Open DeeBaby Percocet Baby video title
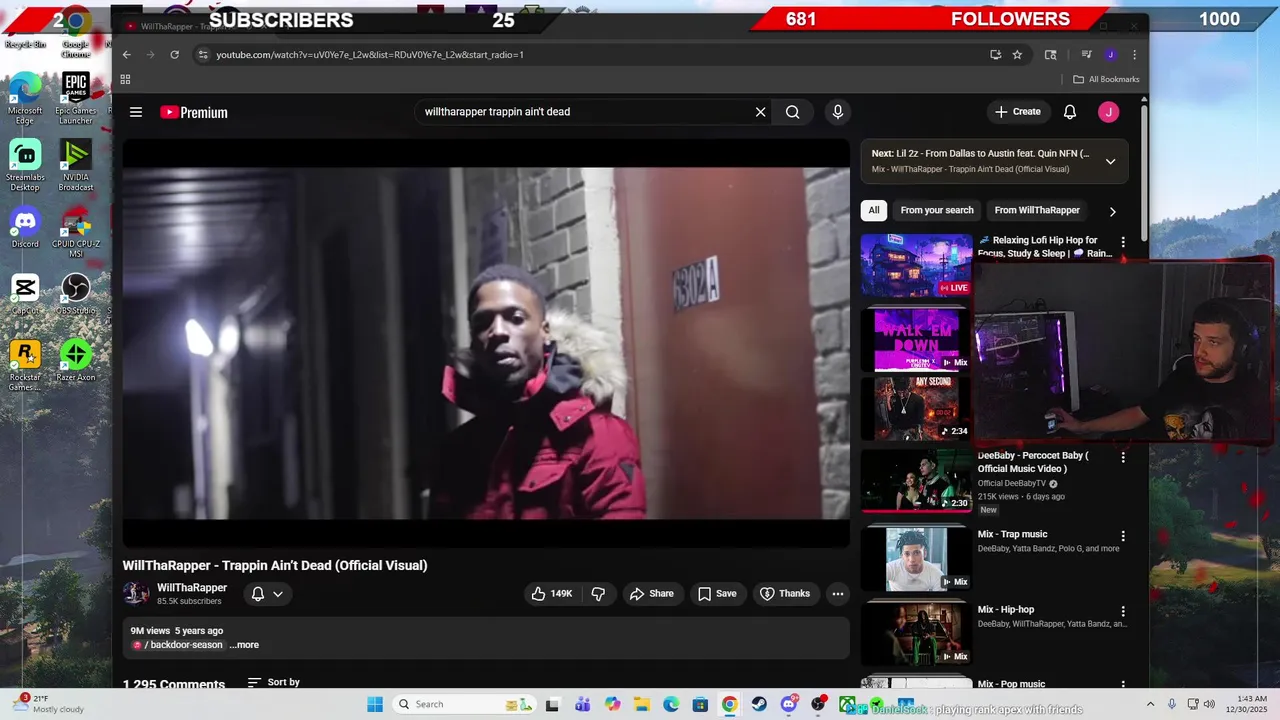1280x720 pixels. pyautogui.click(x=1033, y=462)
